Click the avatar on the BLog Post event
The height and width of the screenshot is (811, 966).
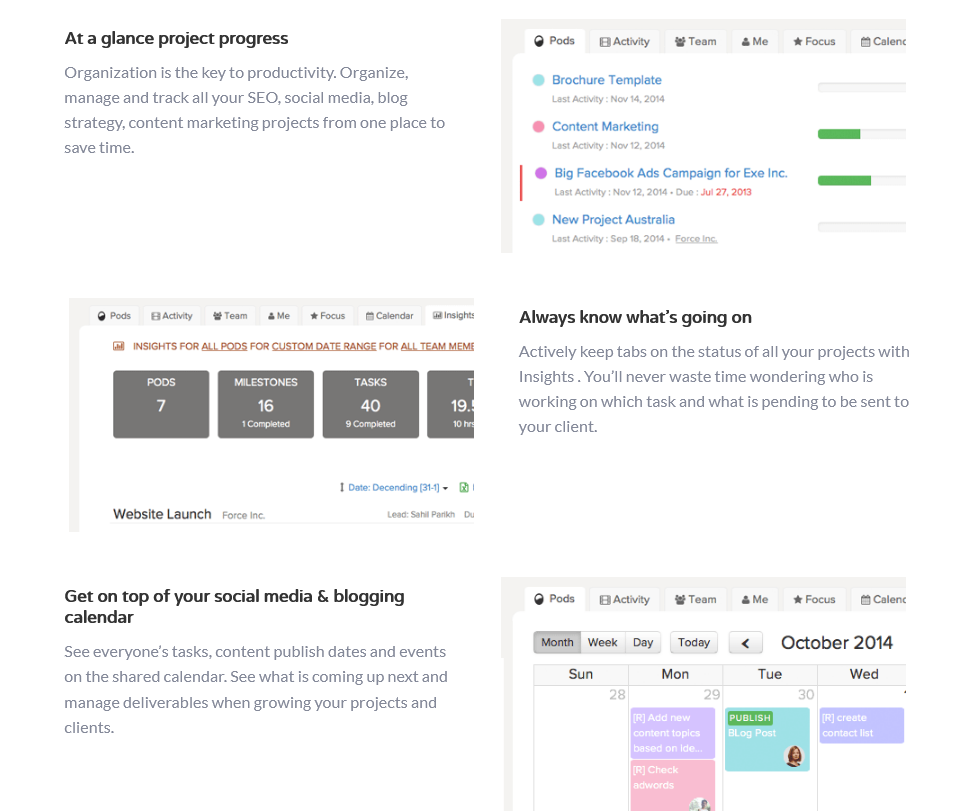795,755
